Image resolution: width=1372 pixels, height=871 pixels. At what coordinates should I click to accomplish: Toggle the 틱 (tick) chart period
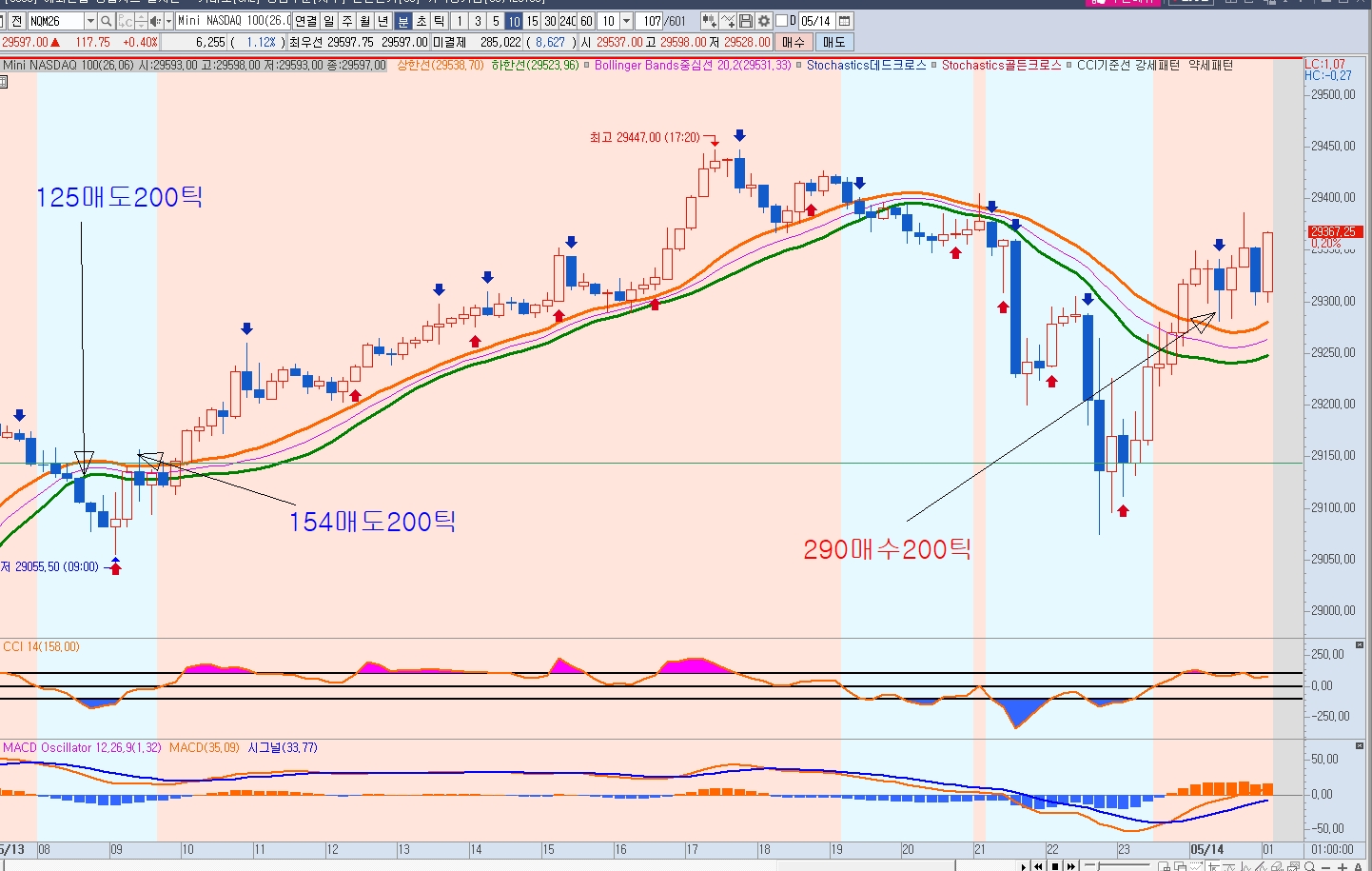pos(440,21)
